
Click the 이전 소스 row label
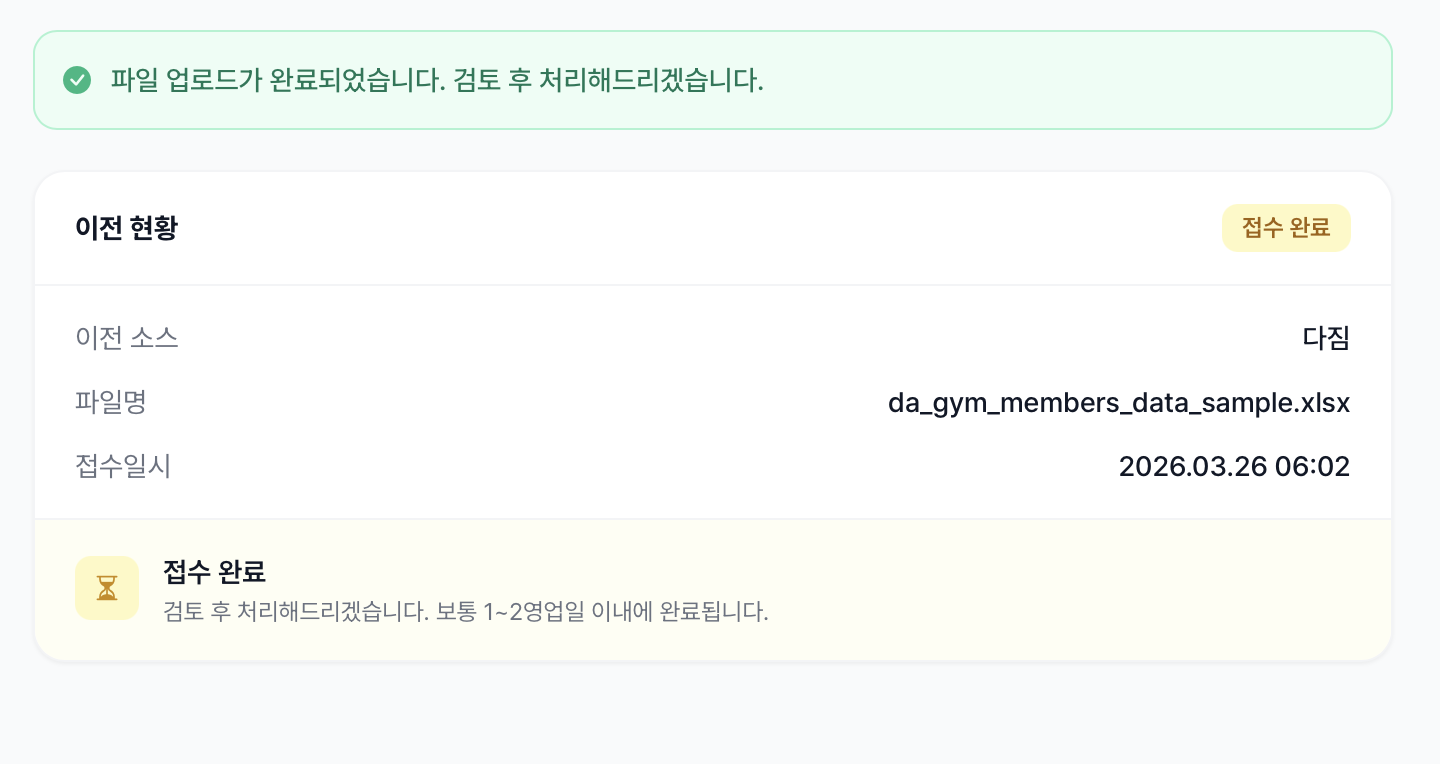128,338
